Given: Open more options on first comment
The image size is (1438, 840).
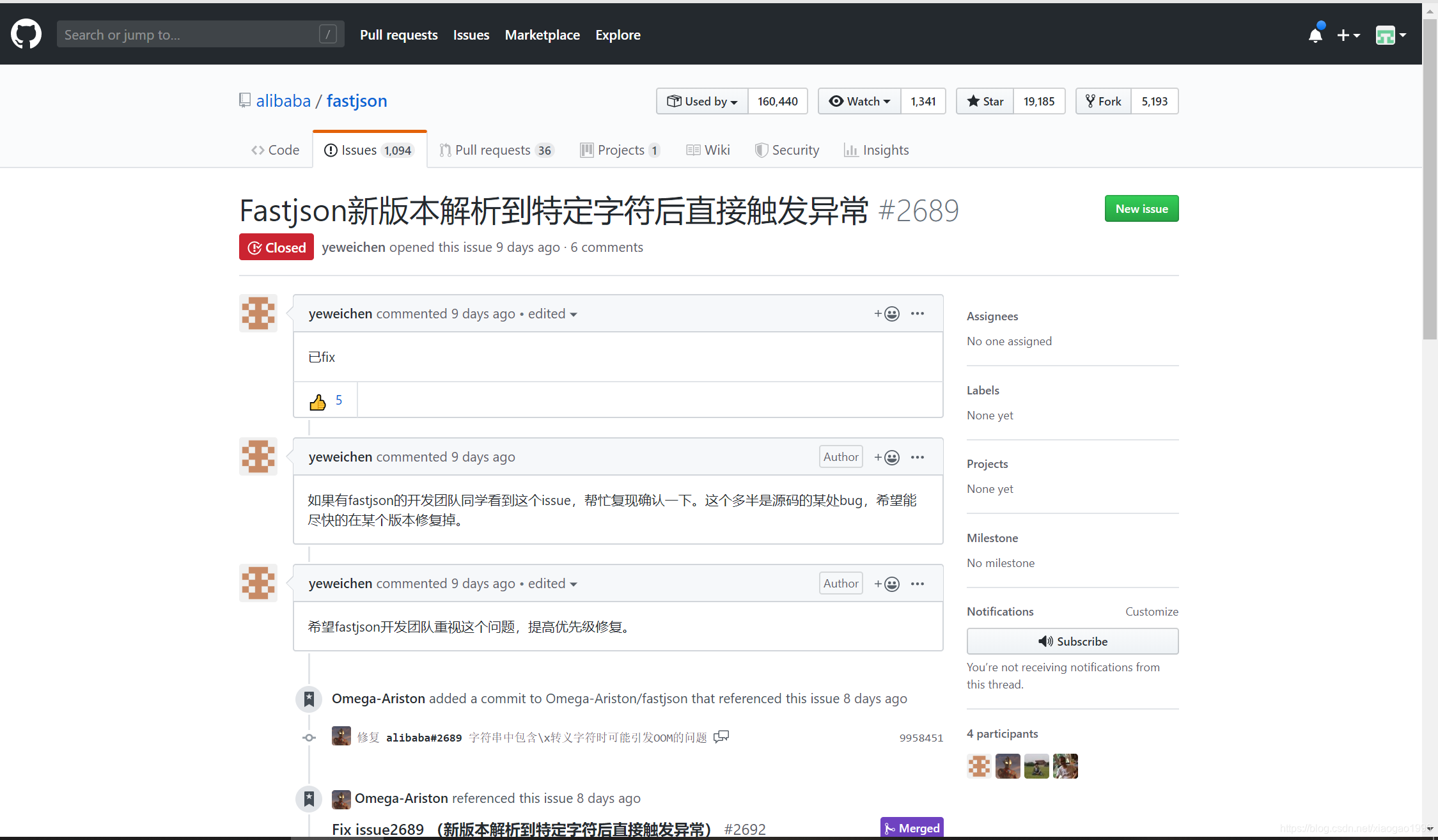Looking at the screenshot, I should click(918, 313).
